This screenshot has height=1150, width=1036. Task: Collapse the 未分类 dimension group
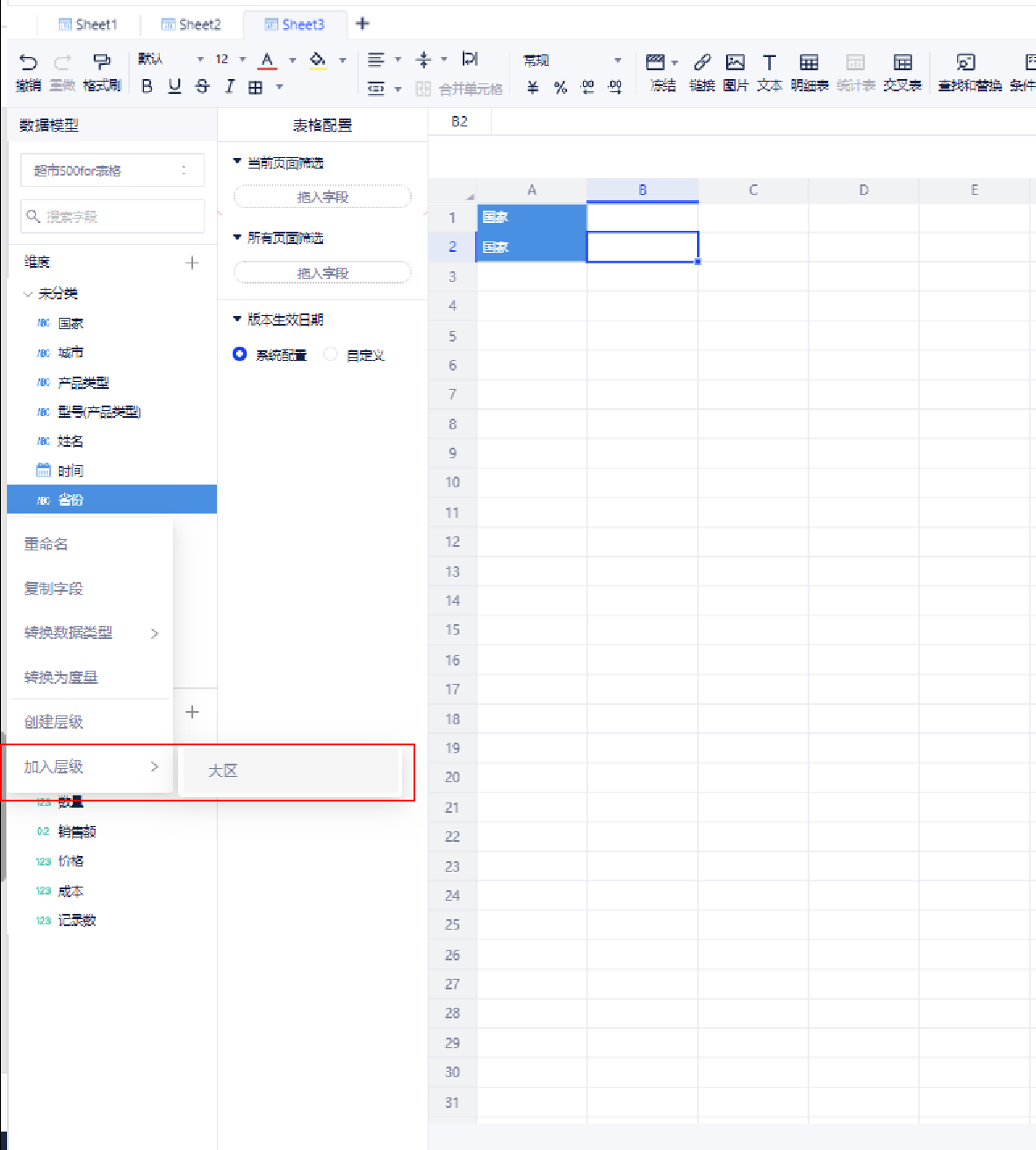28,294
